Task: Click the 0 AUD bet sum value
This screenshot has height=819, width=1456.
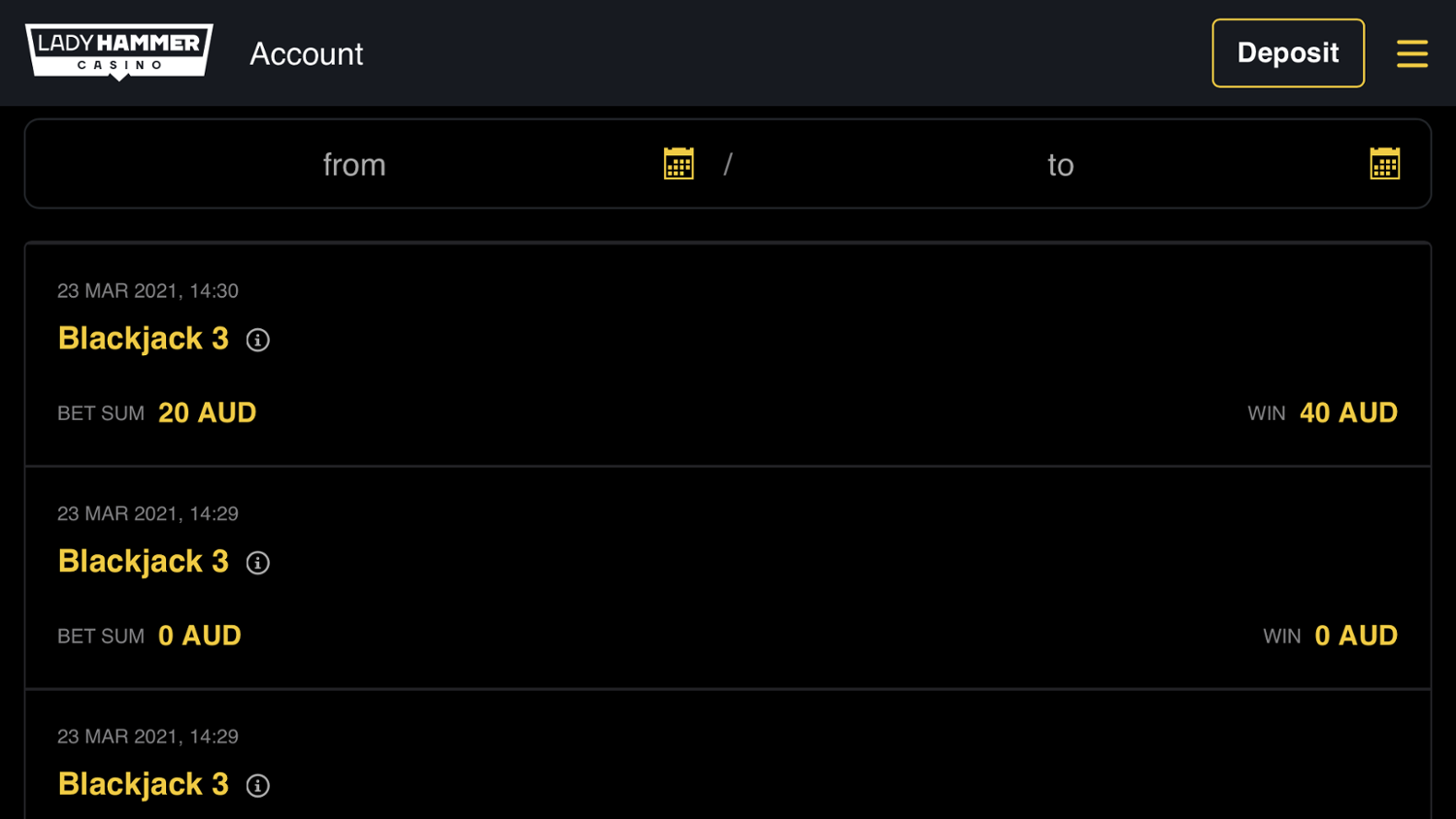Action: 199,637
